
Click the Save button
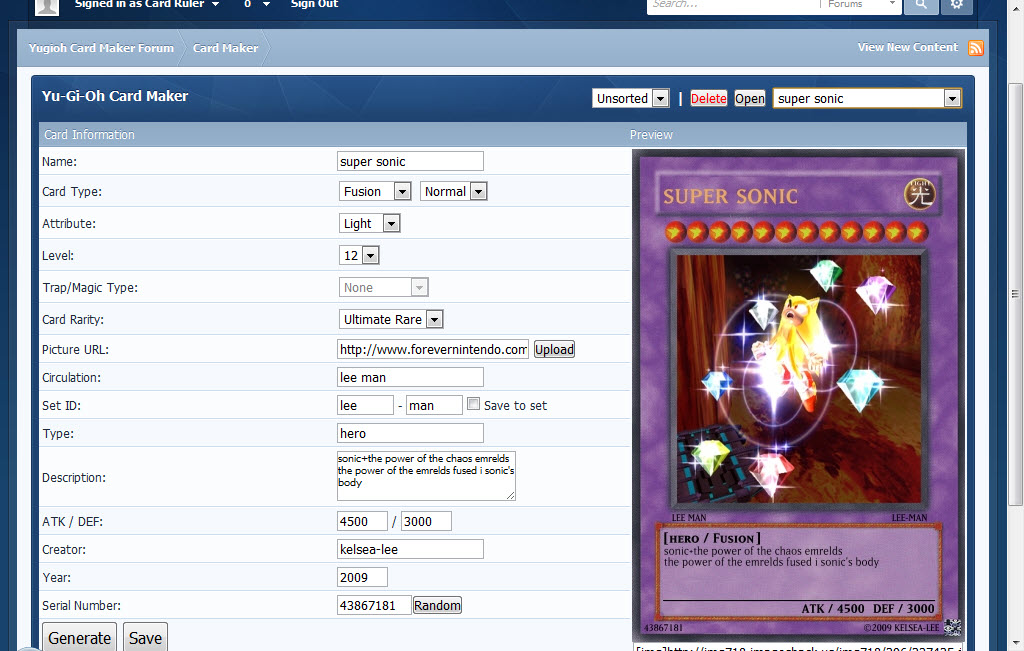point(145,637)
